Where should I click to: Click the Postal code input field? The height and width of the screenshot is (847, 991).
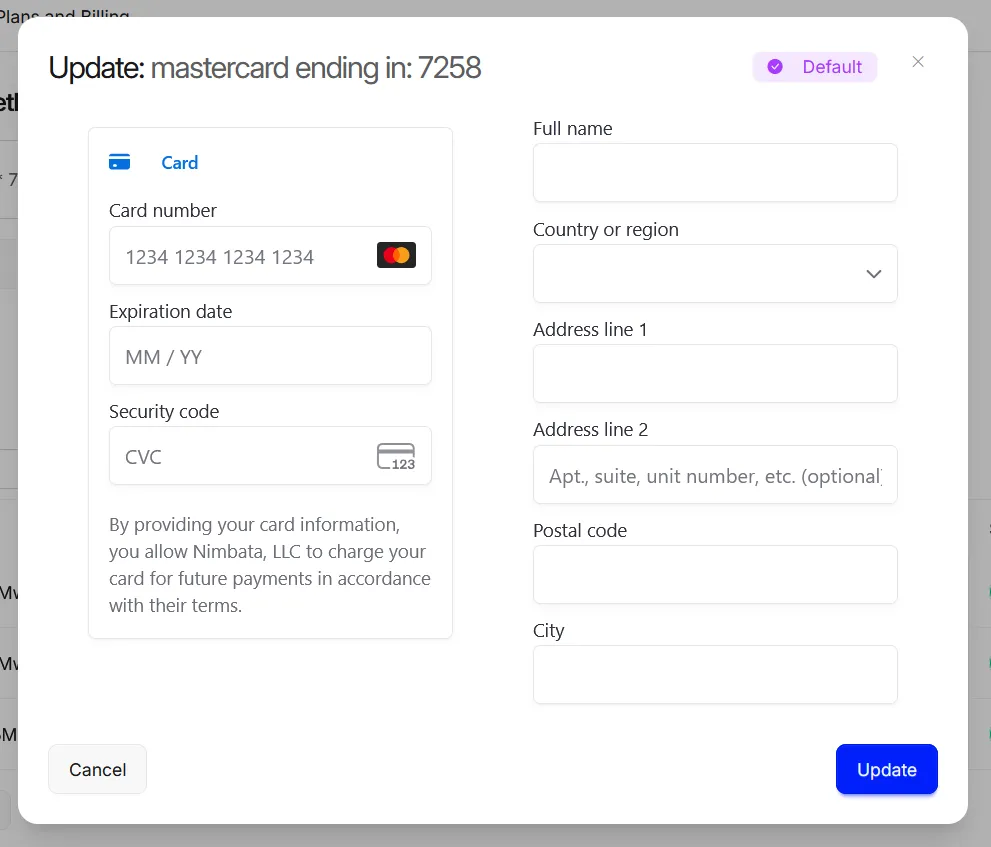(x=715, y=575)
